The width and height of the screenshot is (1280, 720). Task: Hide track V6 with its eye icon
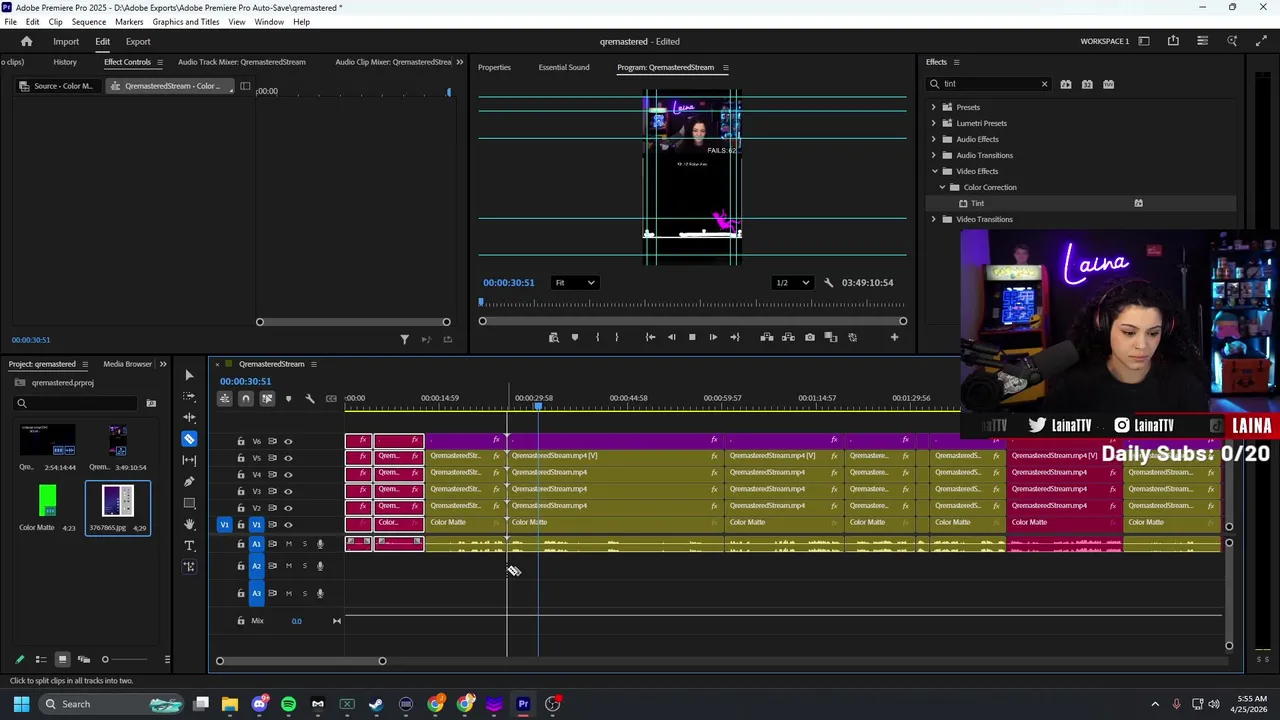coord(288,441)
